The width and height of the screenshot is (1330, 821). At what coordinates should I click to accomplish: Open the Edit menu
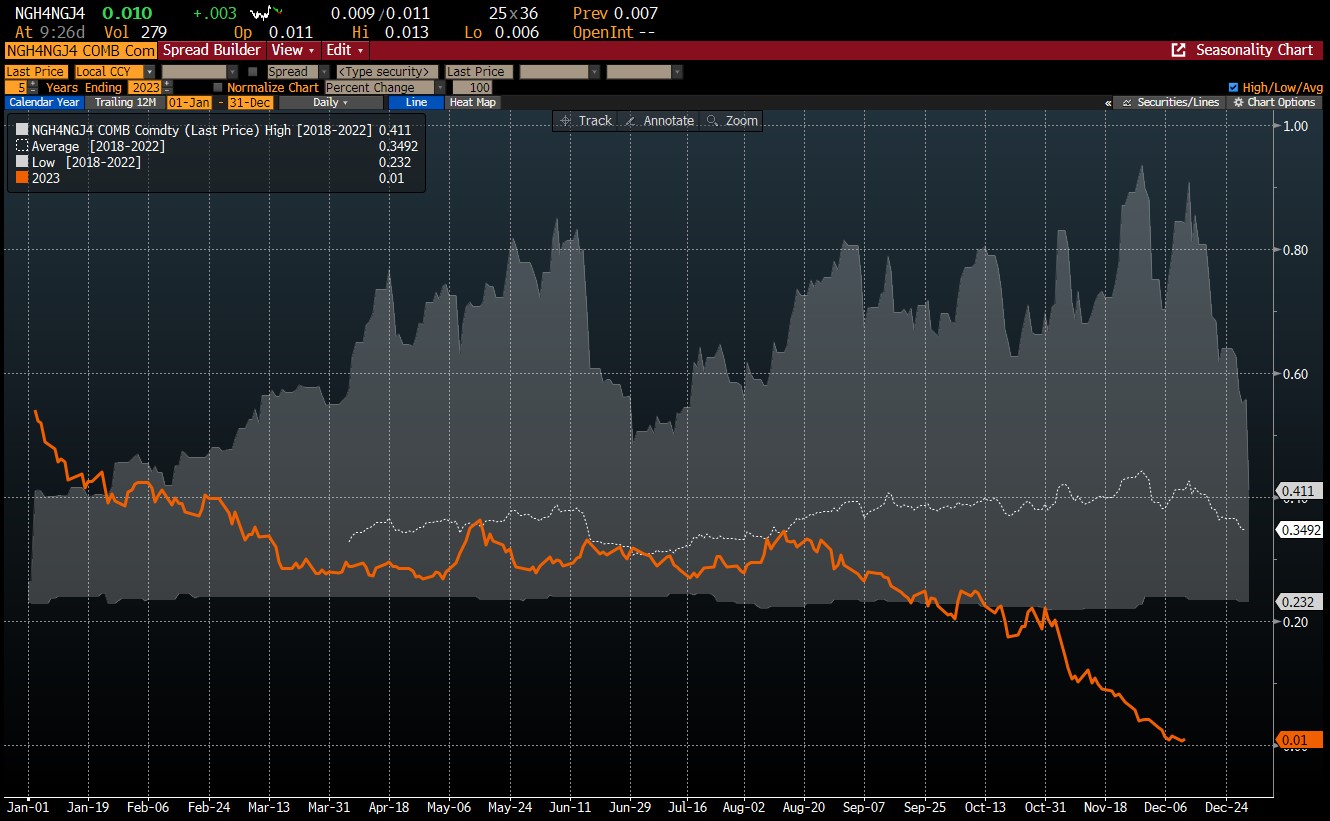pyautogui.click(x=345, y=50)
